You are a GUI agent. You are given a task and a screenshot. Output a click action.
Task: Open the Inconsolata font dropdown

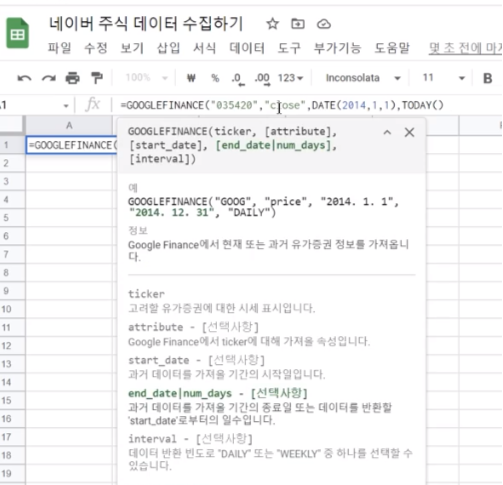click(x=363, y=78)
